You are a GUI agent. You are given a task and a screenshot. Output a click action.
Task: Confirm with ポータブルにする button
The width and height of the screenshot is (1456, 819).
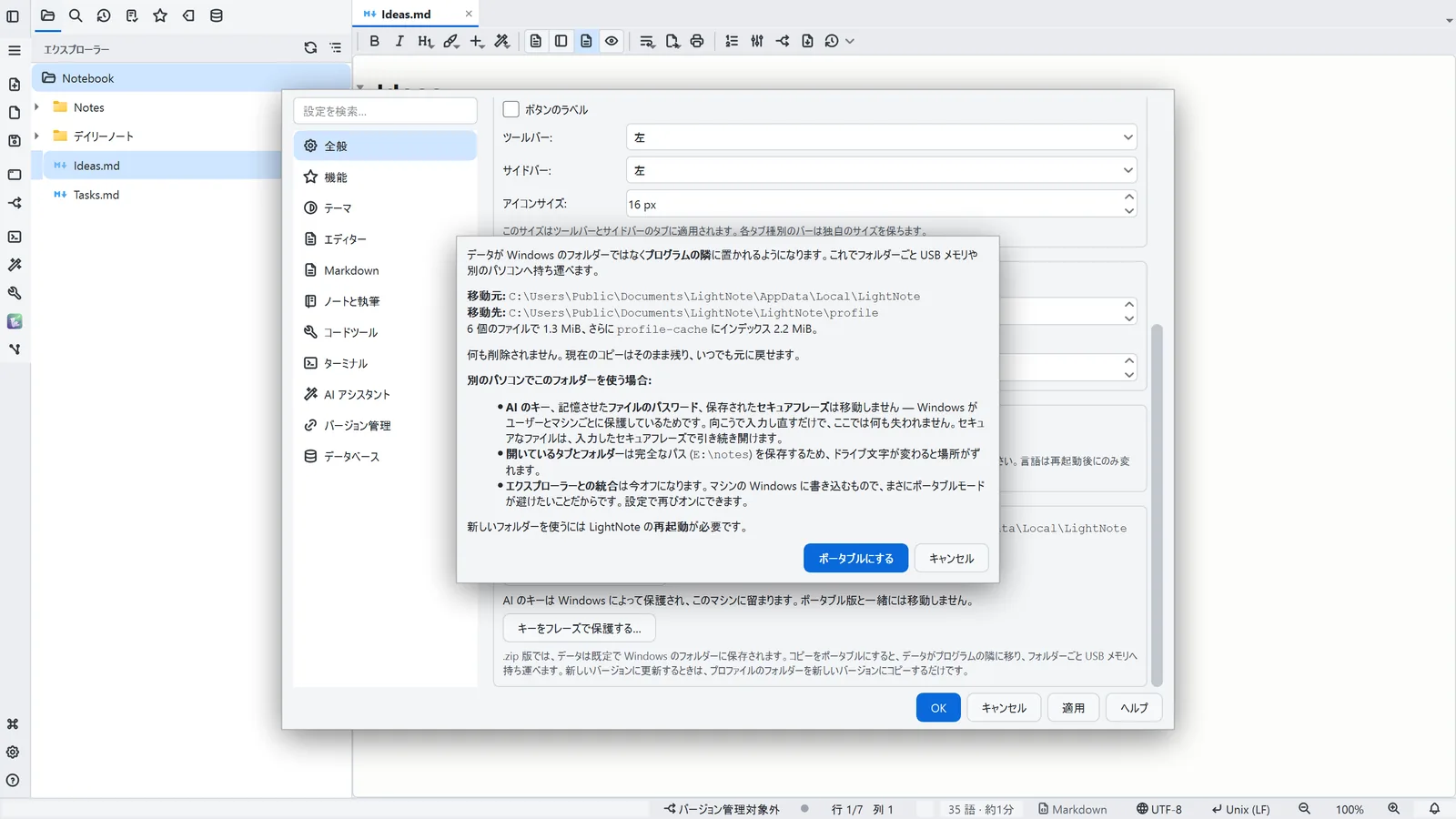[x=855, y=559]
